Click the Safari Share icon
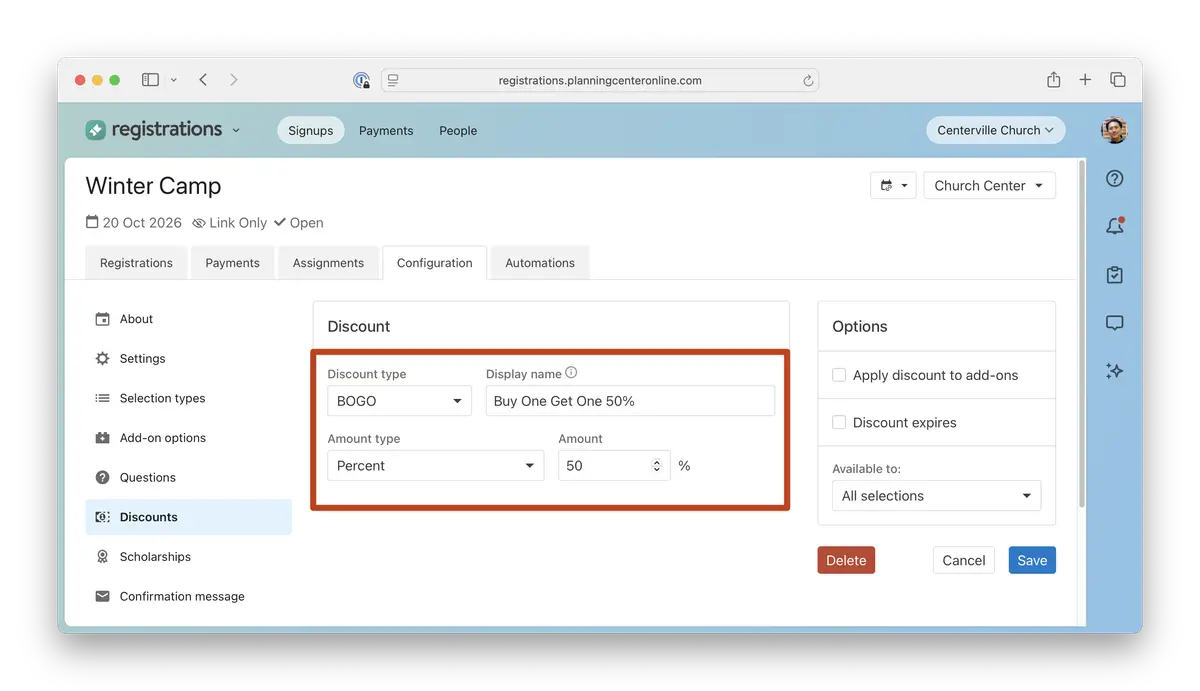The width and height of the screenshot is (1200, 691). click(1054, 80)
